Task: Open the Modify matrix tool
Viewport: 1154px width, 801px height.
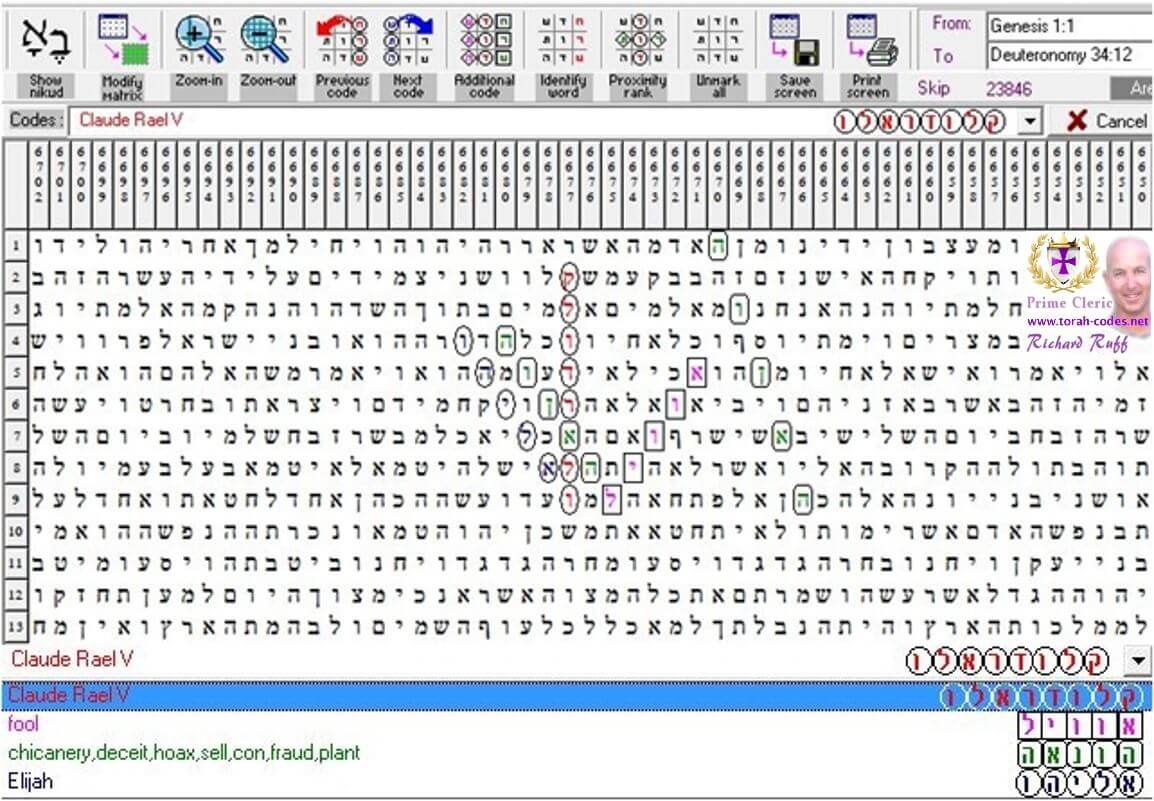Action: pos(122,40)
